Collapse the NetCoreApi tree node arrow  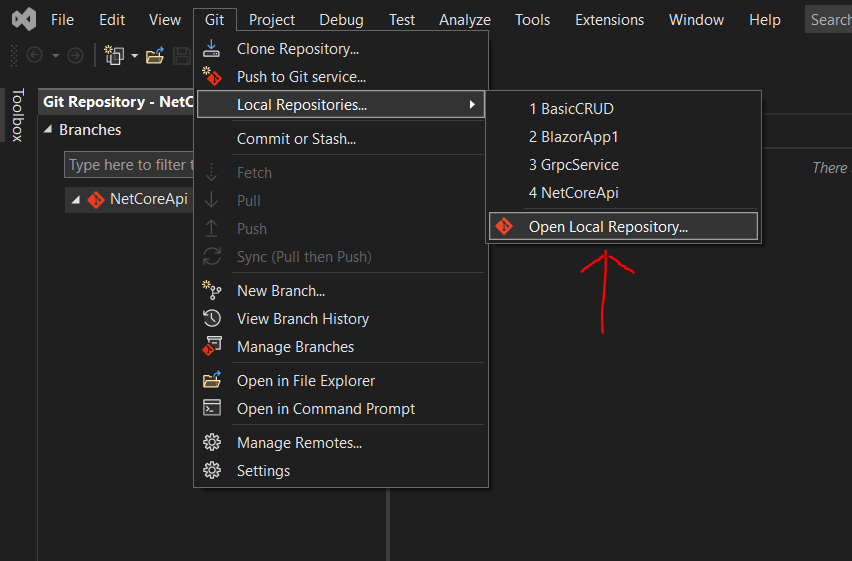click(76, 200)
